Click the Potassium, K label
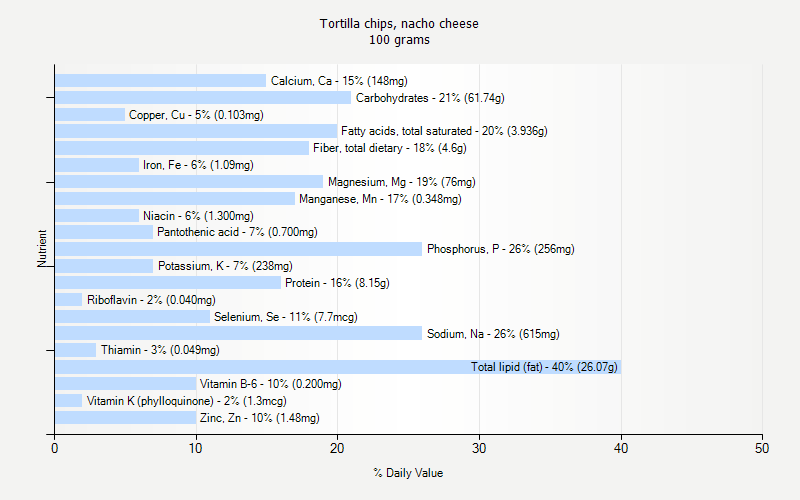800x500 pixels. (225, 266)
